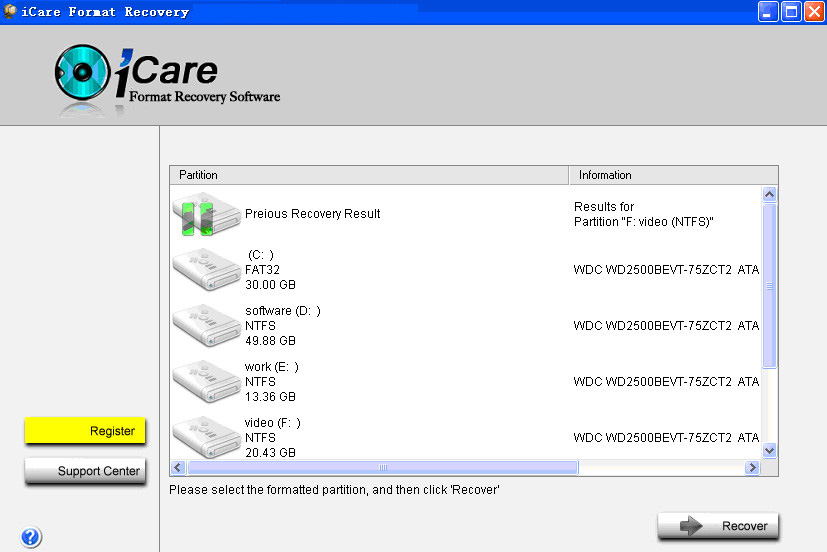Click the iCare disc logo
The width and height of the screenshot is (827, 552).
coord(82,73)
